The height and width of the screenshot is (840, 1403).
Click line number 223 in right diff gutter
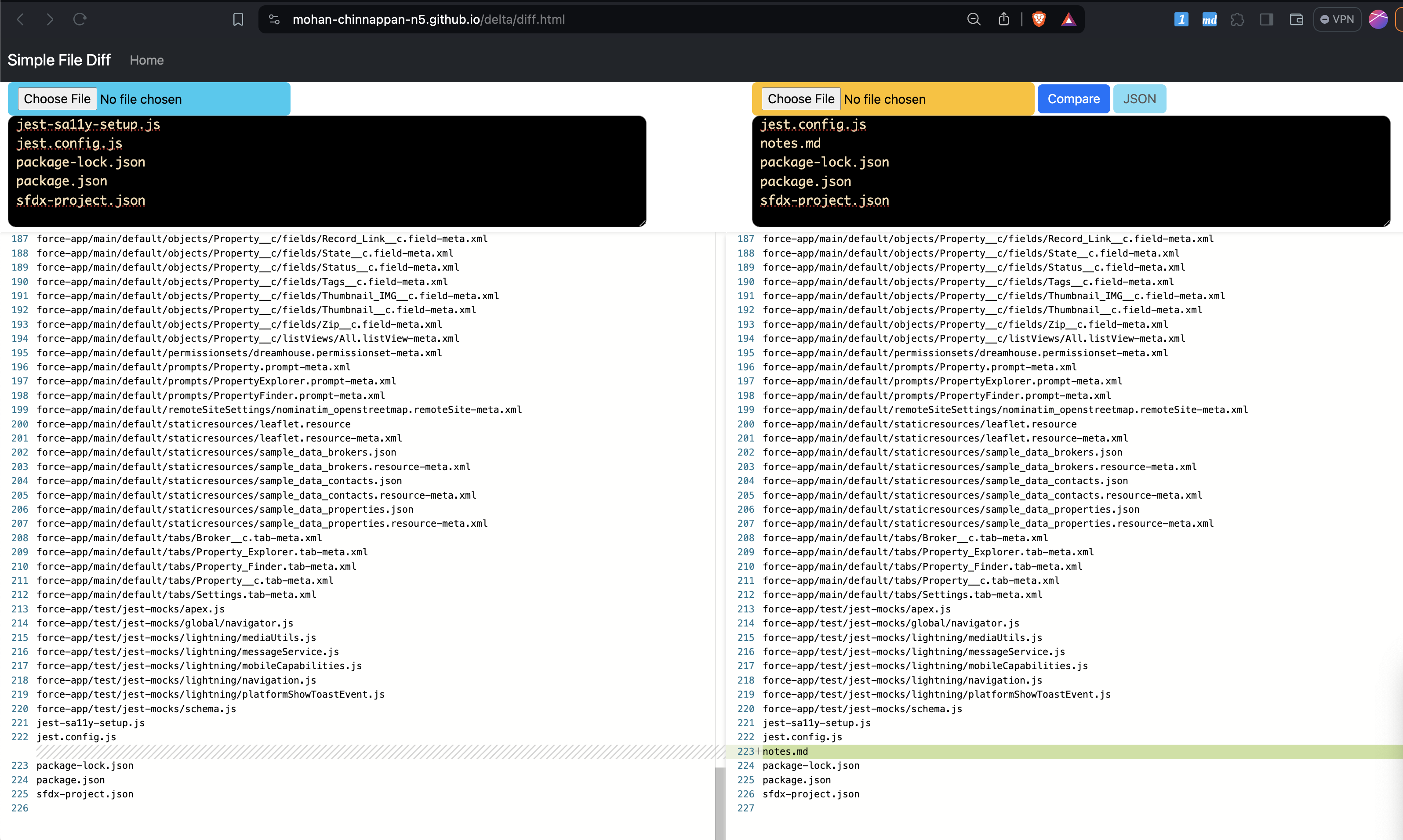745,751
